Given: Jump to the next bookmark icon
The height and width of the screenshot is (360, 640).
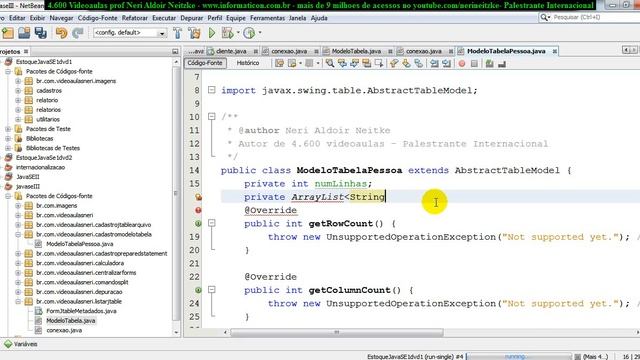Looking at the screenshot, I should [406, 63].
